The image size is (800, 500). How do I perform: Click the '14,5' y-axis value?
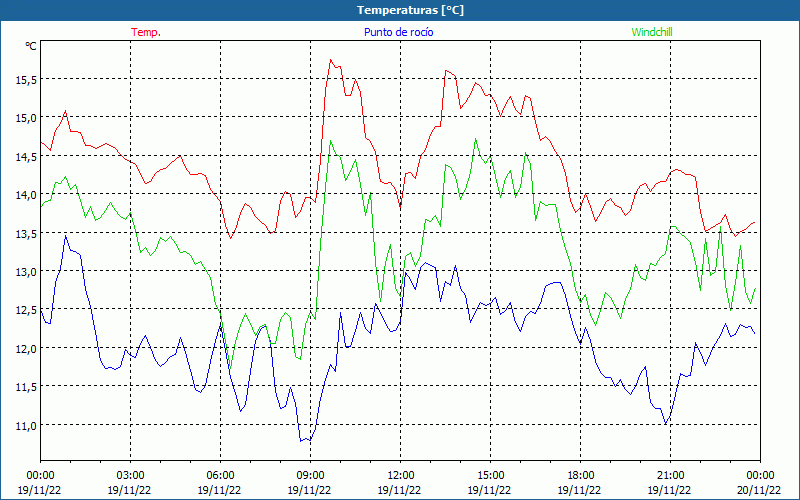coord(27,157)
